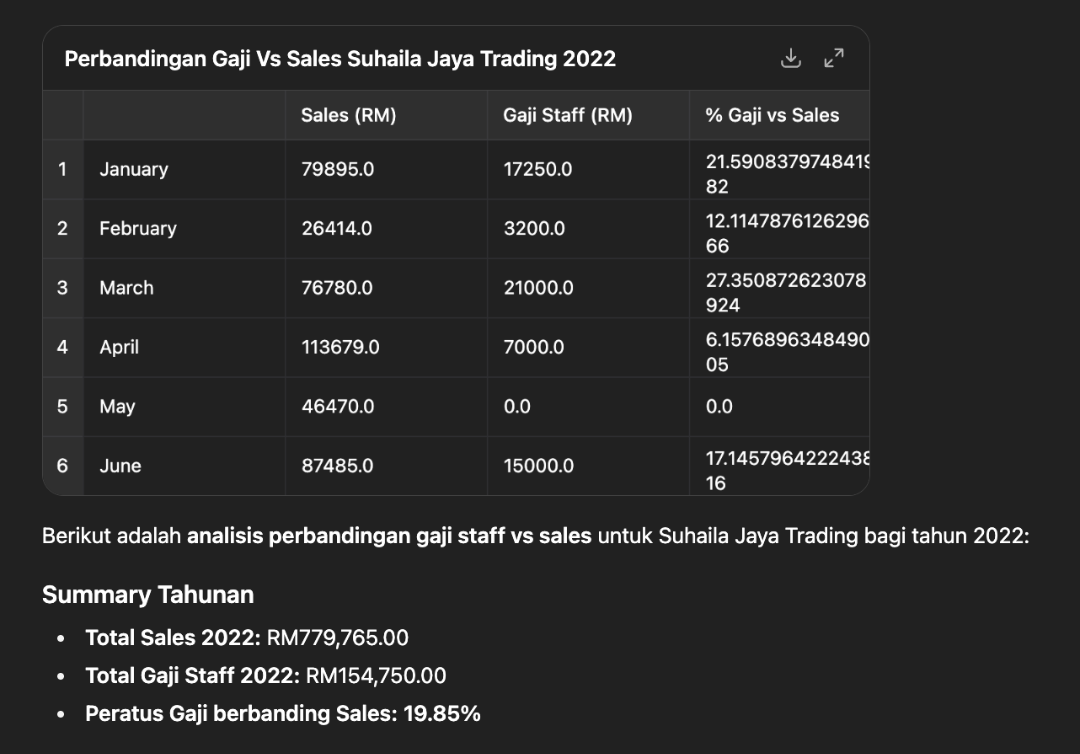
Task: Select June Gaji Staff cell 15000.0
Action: (x=538, y=466)
